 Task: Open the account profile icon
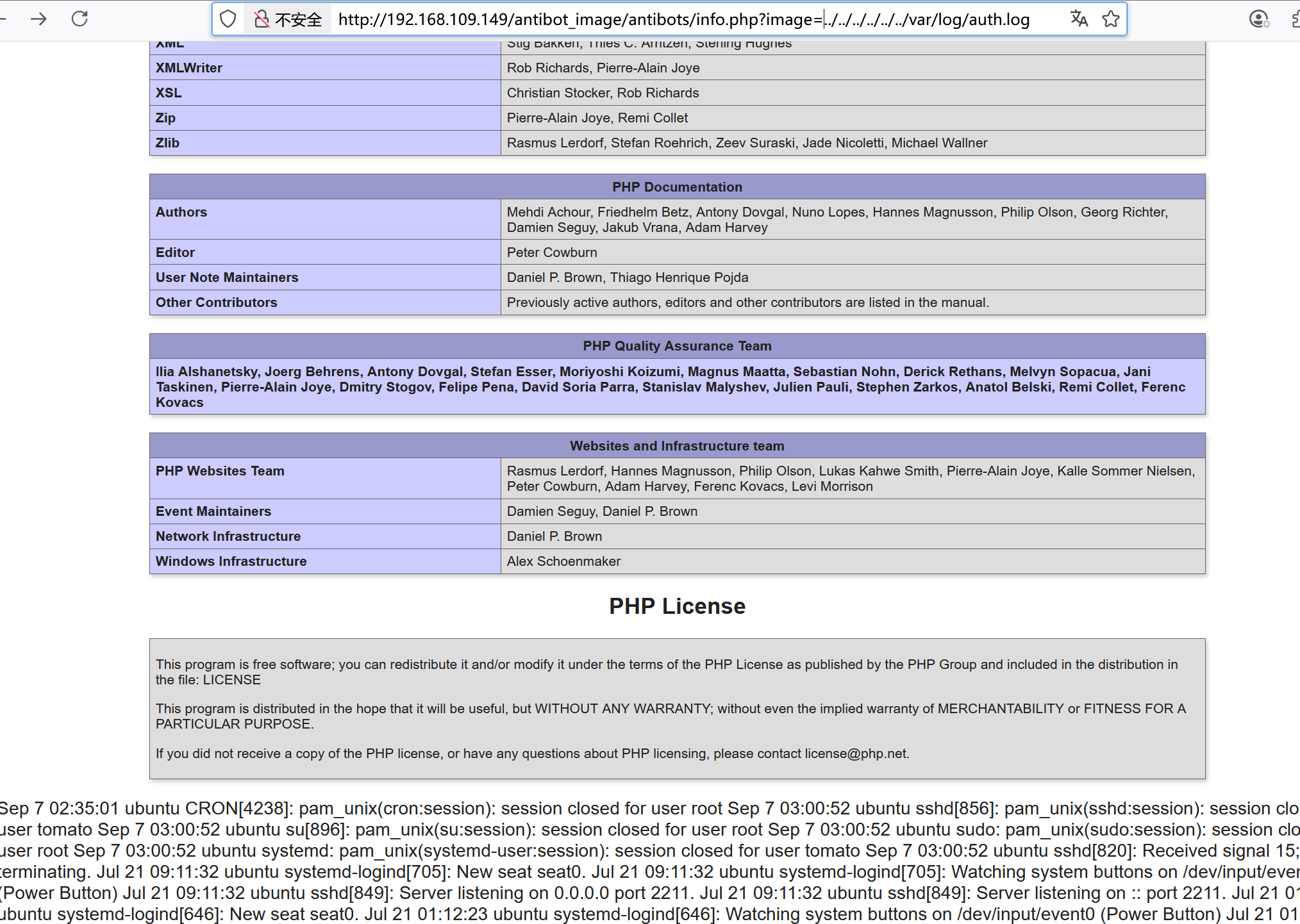[1259, 19]
